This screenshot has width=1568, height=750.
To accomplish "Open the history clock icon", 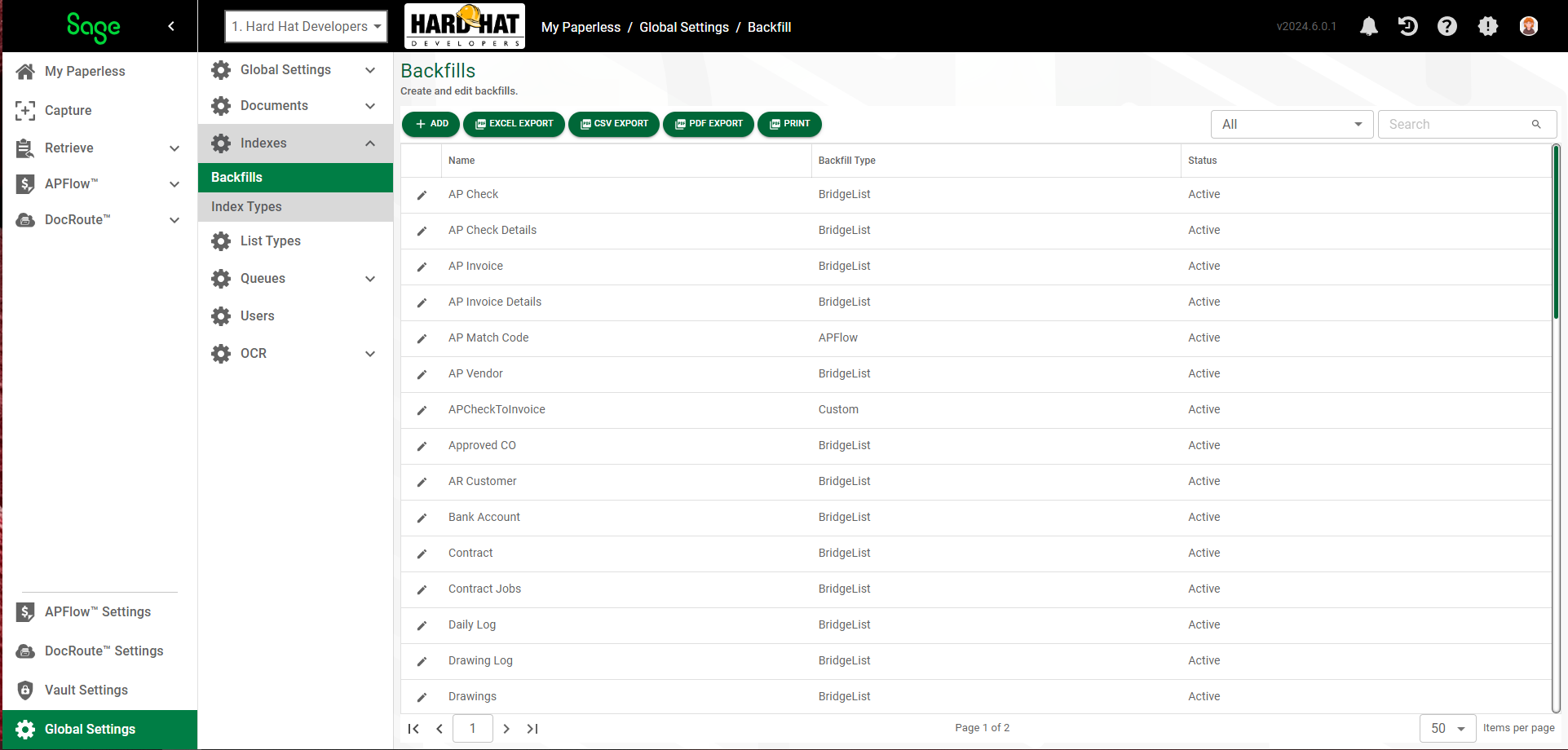I will (x=1407, y=26).
